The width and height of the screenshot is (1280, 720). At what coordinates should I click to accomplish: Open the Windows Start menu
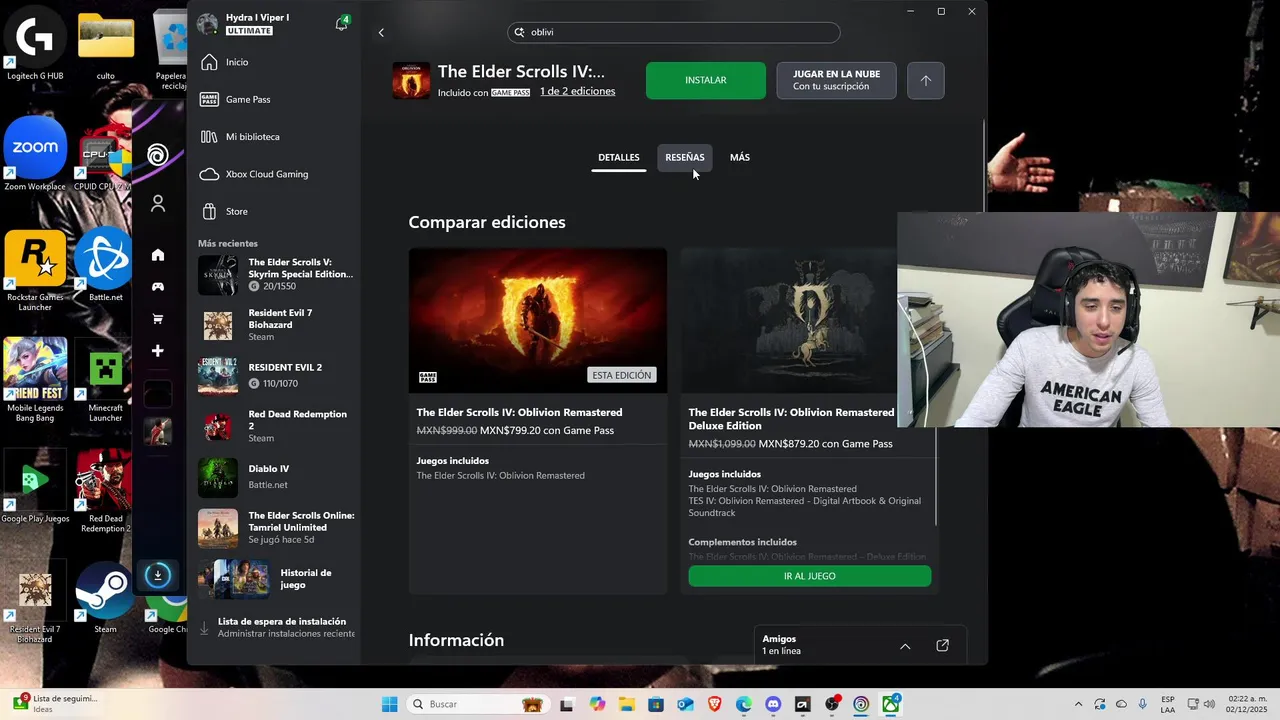pos(389,704)
